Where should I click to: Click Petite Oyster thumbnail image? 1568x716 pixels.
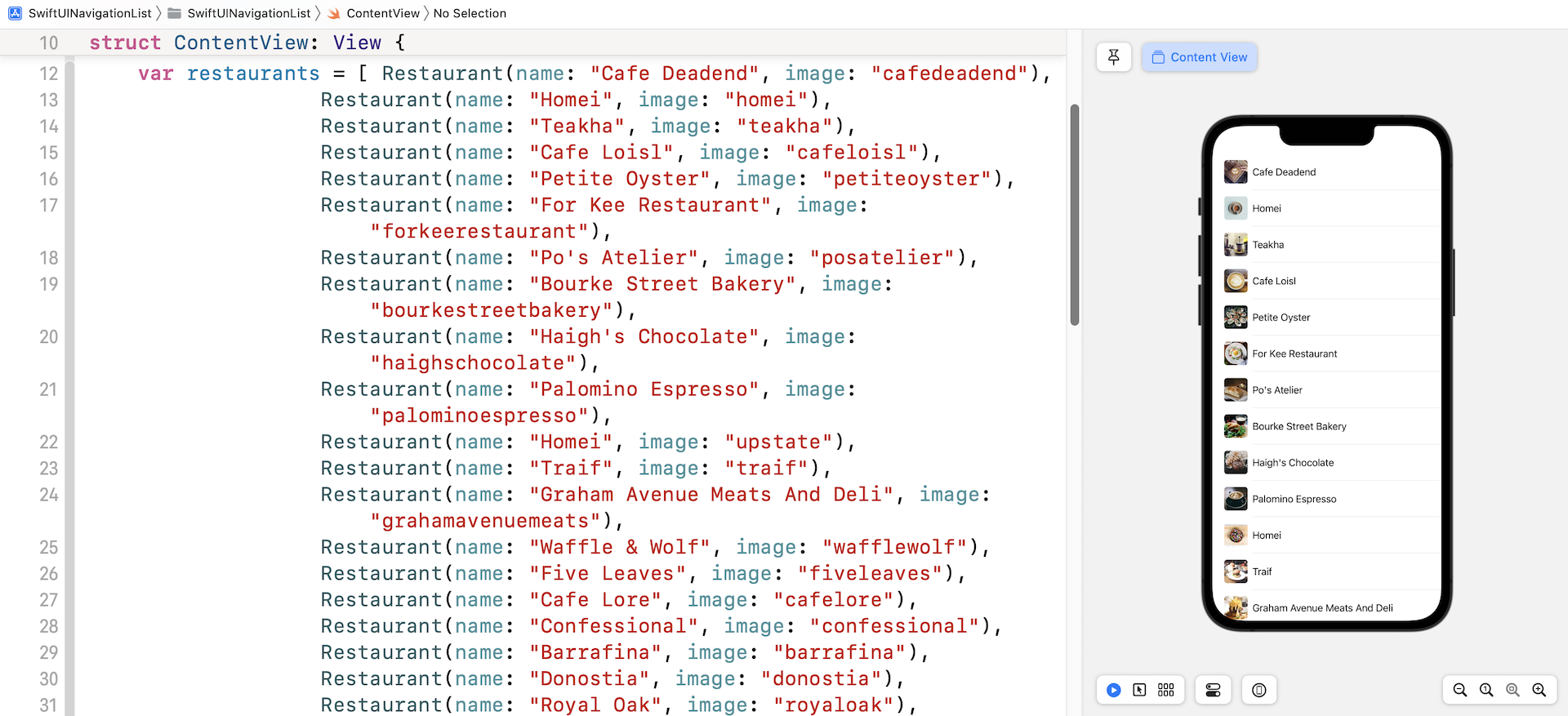coord(1236,317)
